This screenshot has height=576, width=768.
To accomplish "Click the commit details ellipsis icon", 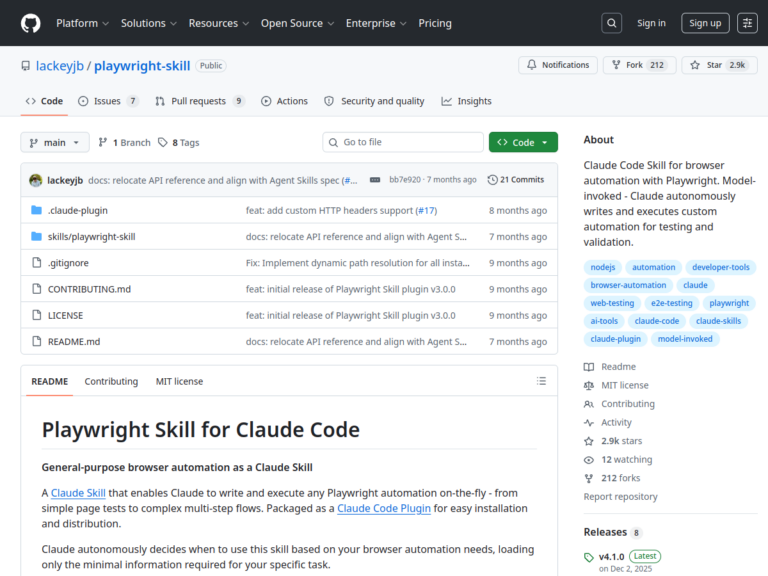I will [x=375, y=180].
